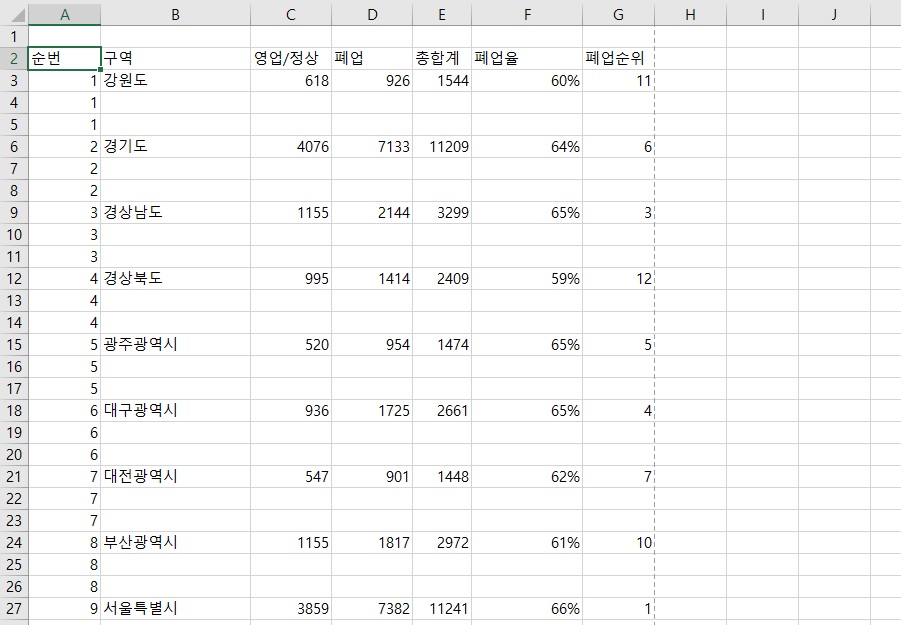This screenshot has width=901, height=625.
Task: Select row 2 header
Action: click(14, 59)
